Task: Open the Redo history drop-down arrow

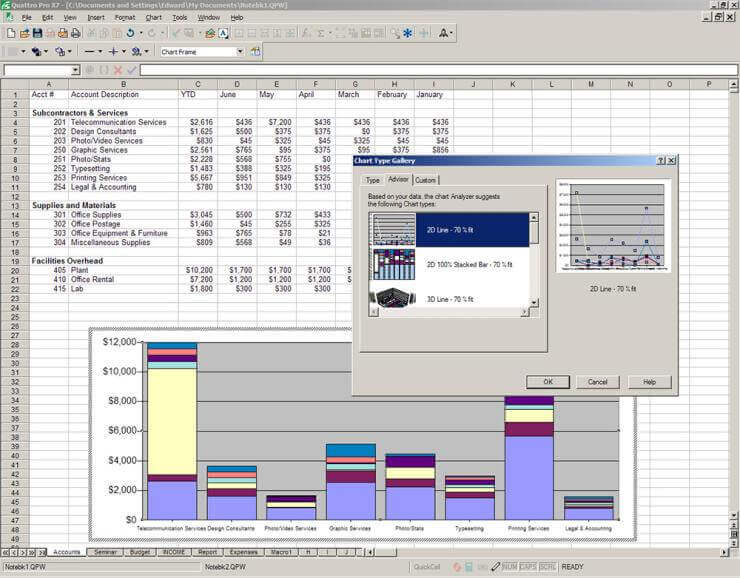Action: tap(162, 33)
